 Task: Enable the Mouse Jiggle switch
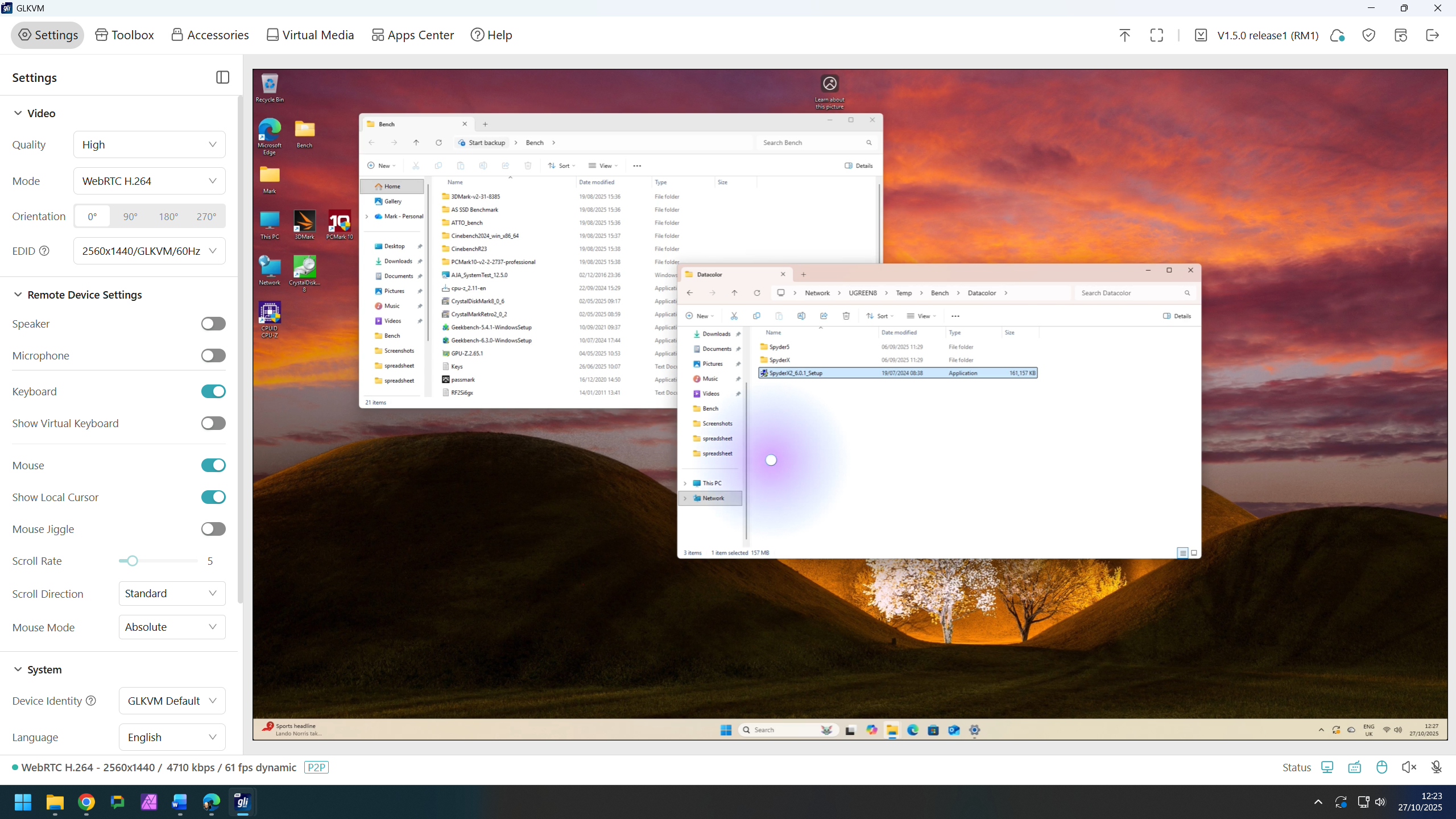(x=213, y=529)
